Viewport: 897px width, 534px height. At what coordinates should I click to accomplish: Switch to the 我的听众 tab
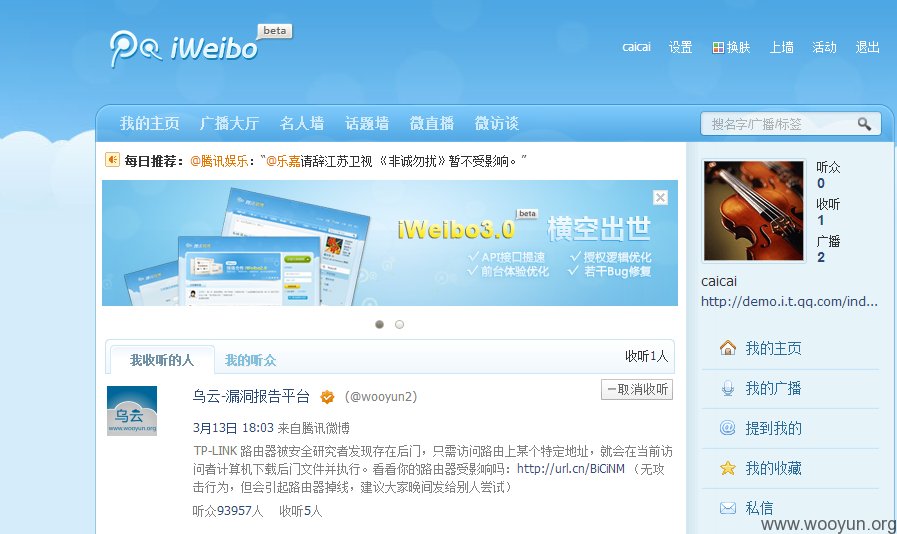tap(251, 360)
